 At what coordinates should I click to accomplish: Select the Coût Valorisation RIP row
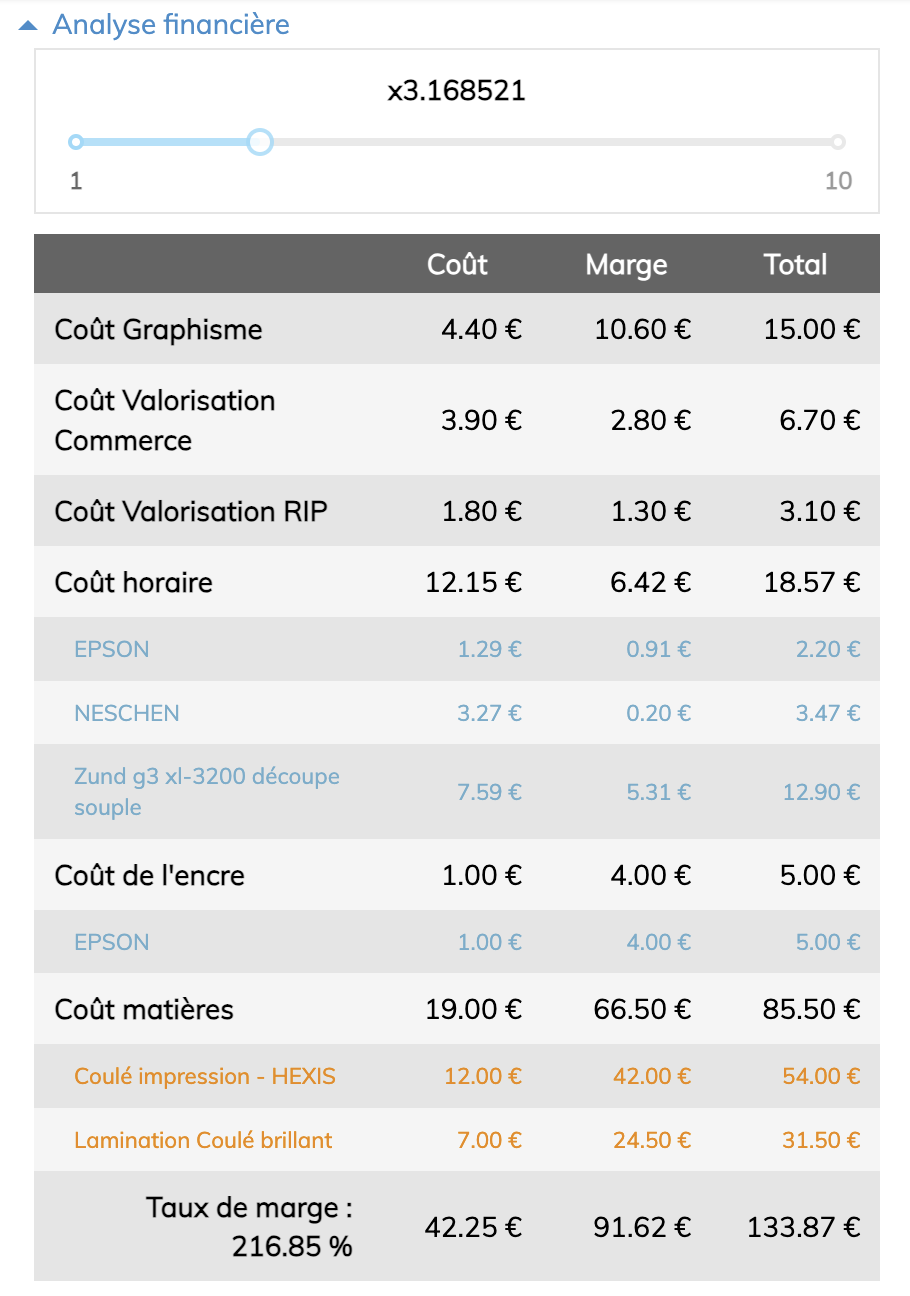point(191,511)
